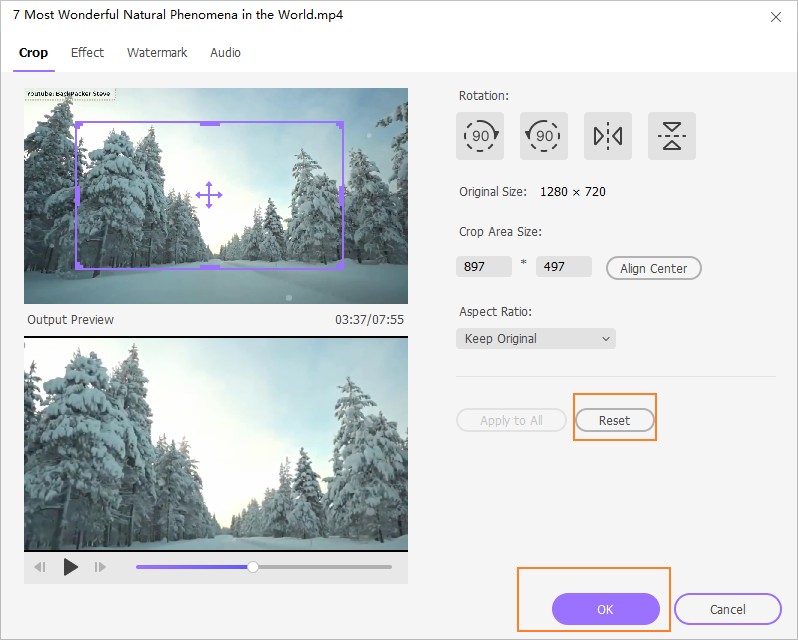The height and width of the screenshot is (640, 798).
Task: Go to the Audio tab
Action: tap(225, 53)
